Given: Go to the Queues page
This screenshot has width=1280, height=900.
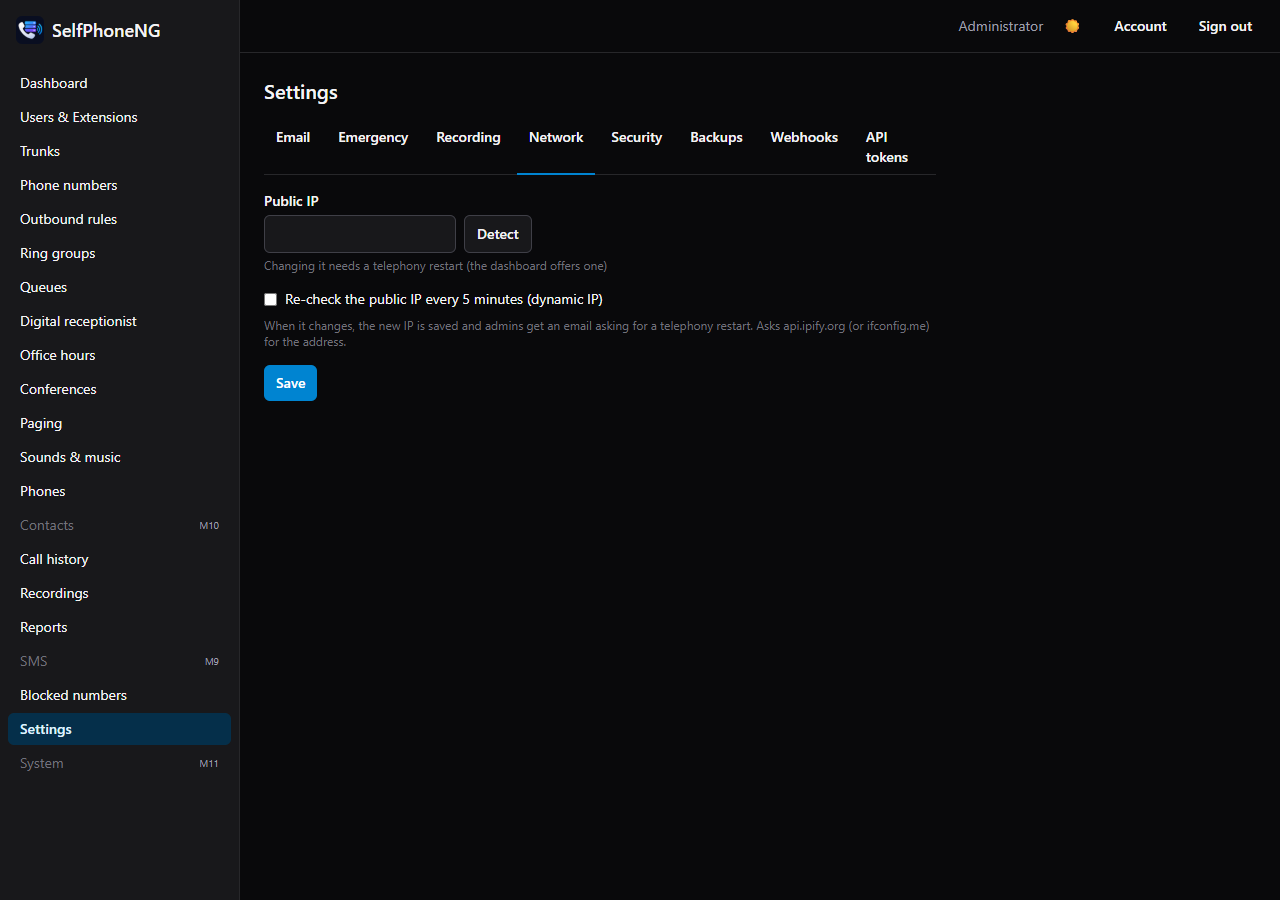Looking at the screenshot, I should (x=119, y=287).
